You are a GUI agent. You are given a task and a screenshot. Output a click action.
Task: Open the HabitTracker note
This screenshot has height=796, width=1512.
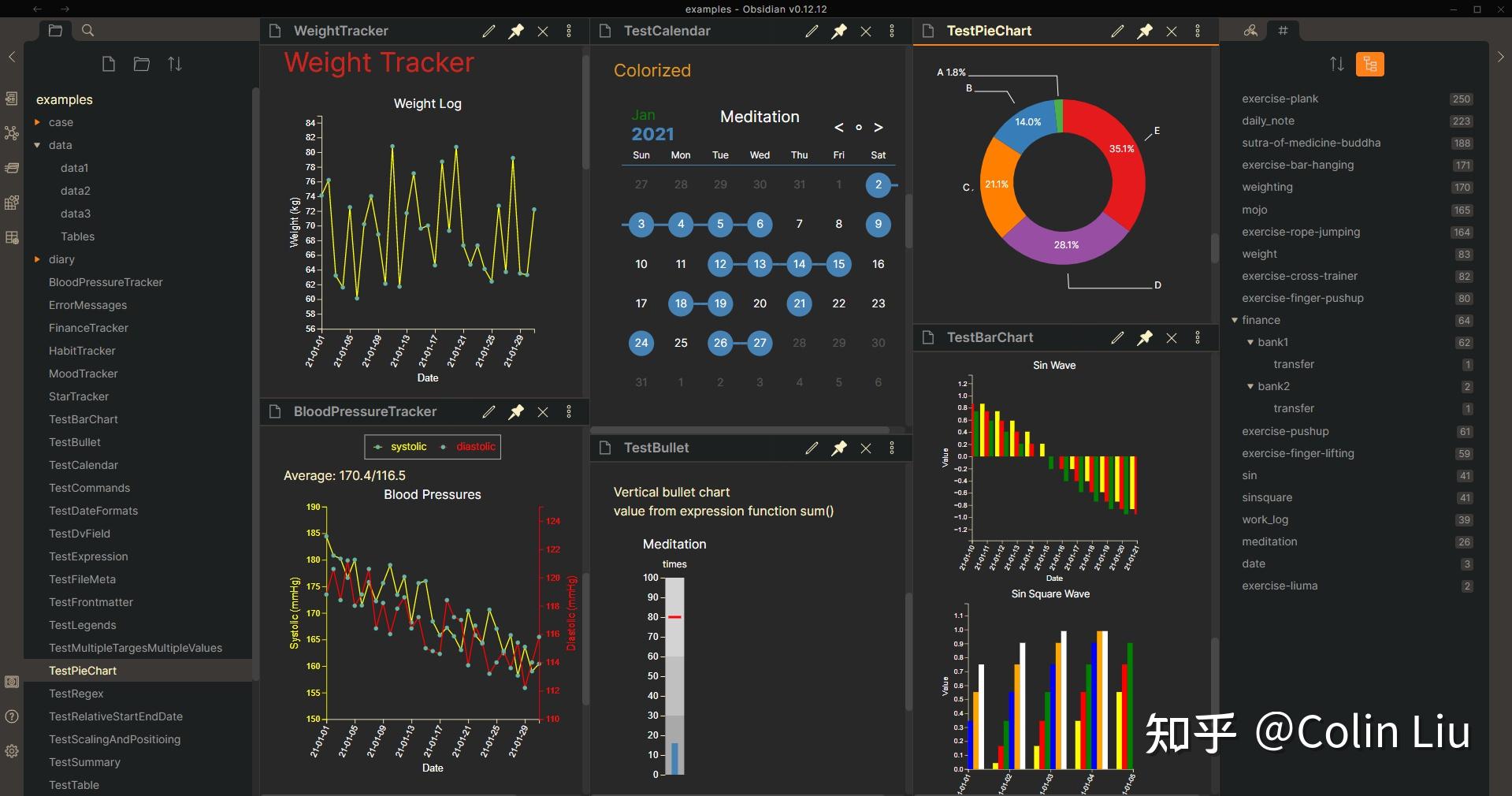coord(82,351)
